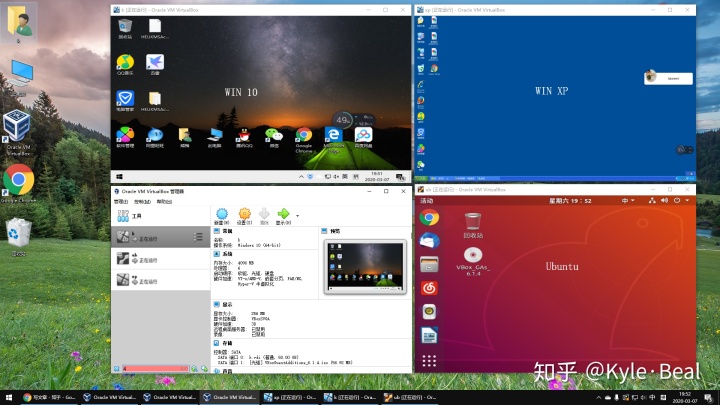Click the 活动 (Activities) button in Ubuntu VM
720x405 pixels.
[427, 201]
